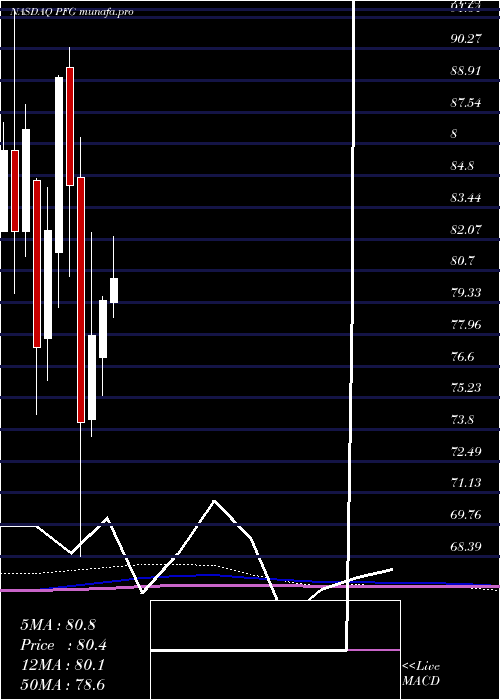
Task: Select the 71.13 price axis label
Action: point(466,483)
